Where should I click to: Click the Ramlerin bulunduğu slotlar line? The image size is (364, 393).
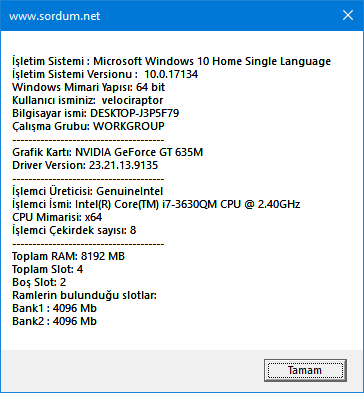(x=84, y=295)
